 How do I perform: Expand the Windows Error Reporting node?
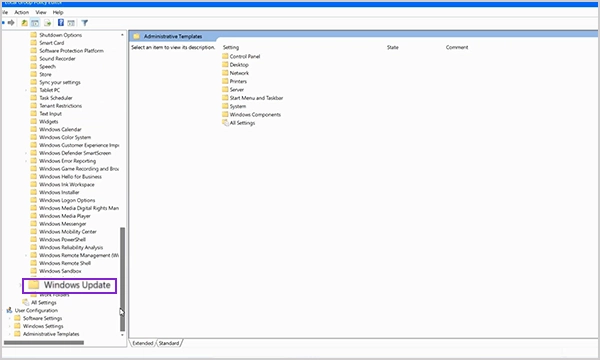pos(26,161)
